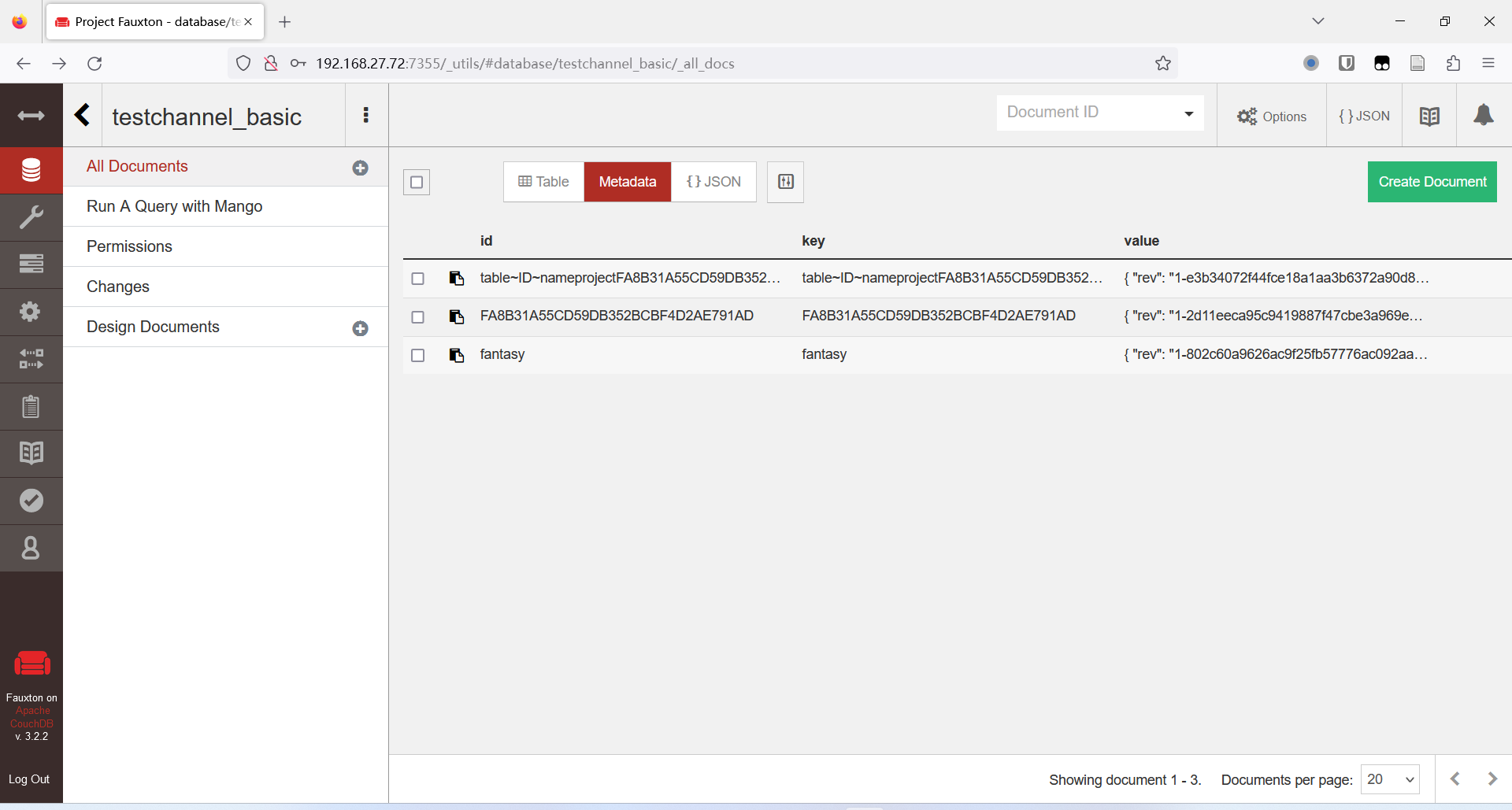Open the Replication icon in the sidebar
Viewport: 1512px width, 810px height.
click(x=31, y=359)
